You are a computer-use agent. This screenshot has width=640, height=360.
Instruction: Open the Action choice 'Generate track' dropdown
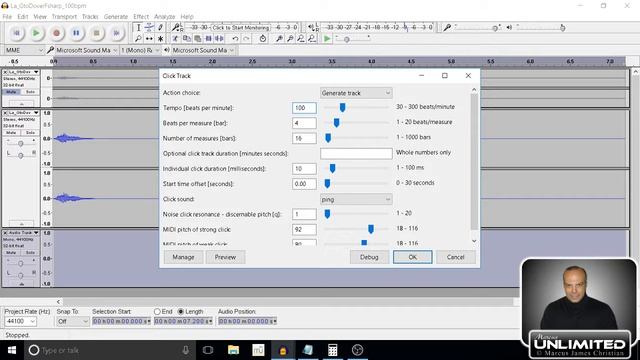(356, 93)
